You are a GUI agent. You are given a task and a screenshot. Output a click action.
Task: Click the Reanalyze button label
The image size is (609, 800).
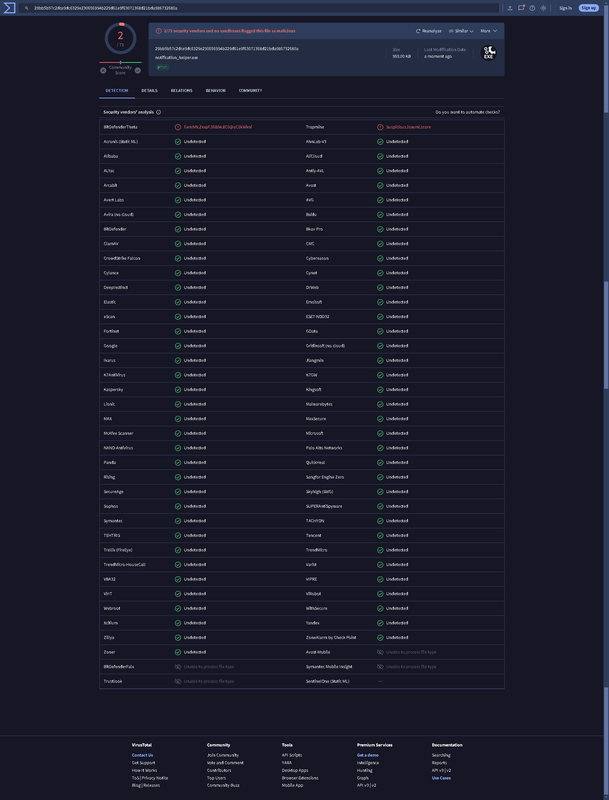click(x=432, y=31)
